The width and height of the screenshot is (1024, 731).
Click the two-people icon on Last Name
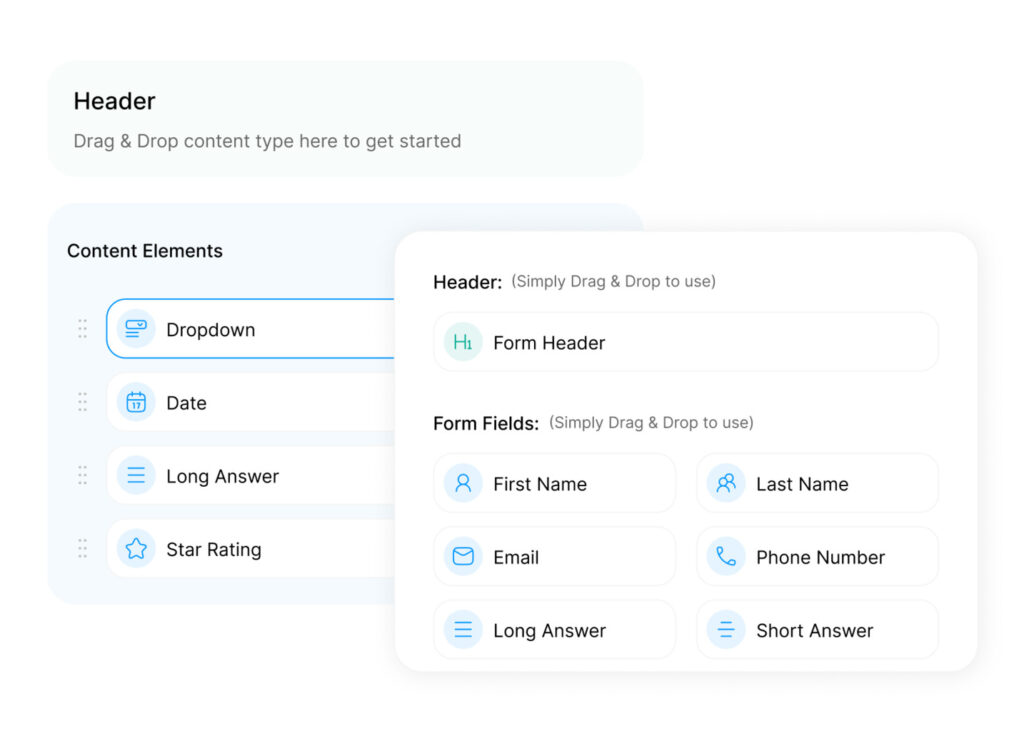pos(725,483)
